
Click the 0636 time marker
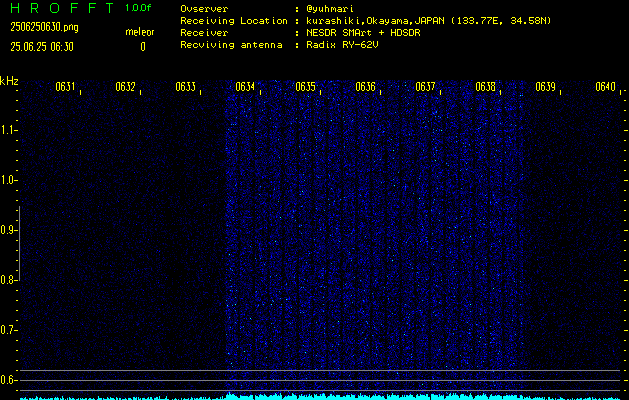click(365, 87)
